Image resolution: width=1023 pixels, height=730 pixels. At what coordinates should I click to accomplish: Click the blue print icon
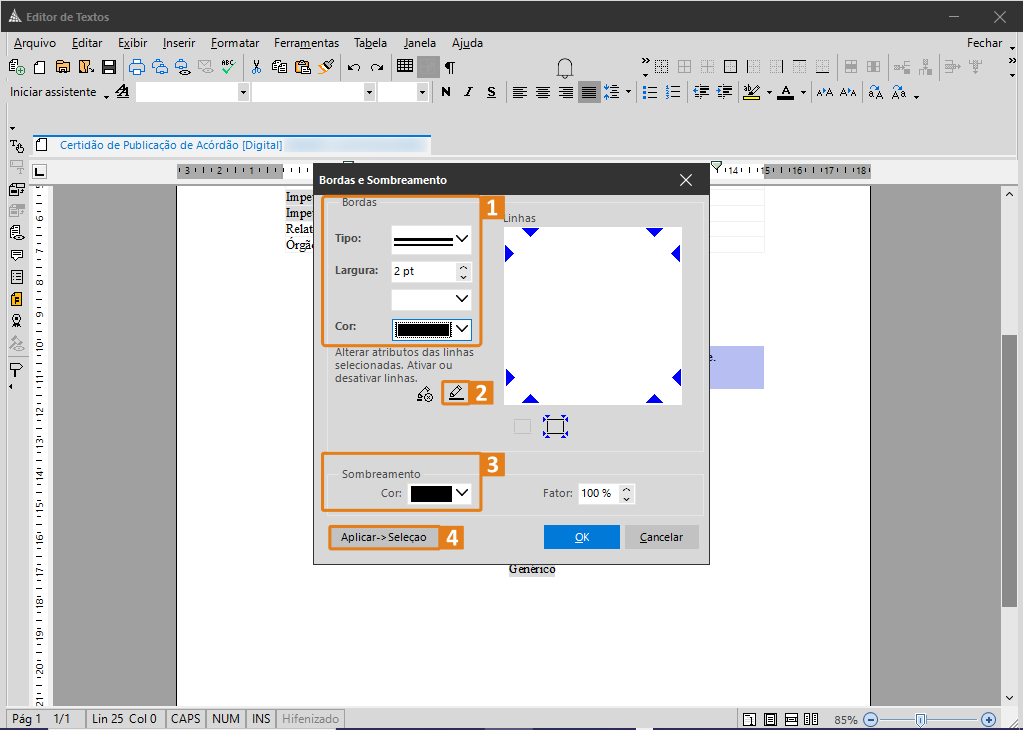click(136, 67)
